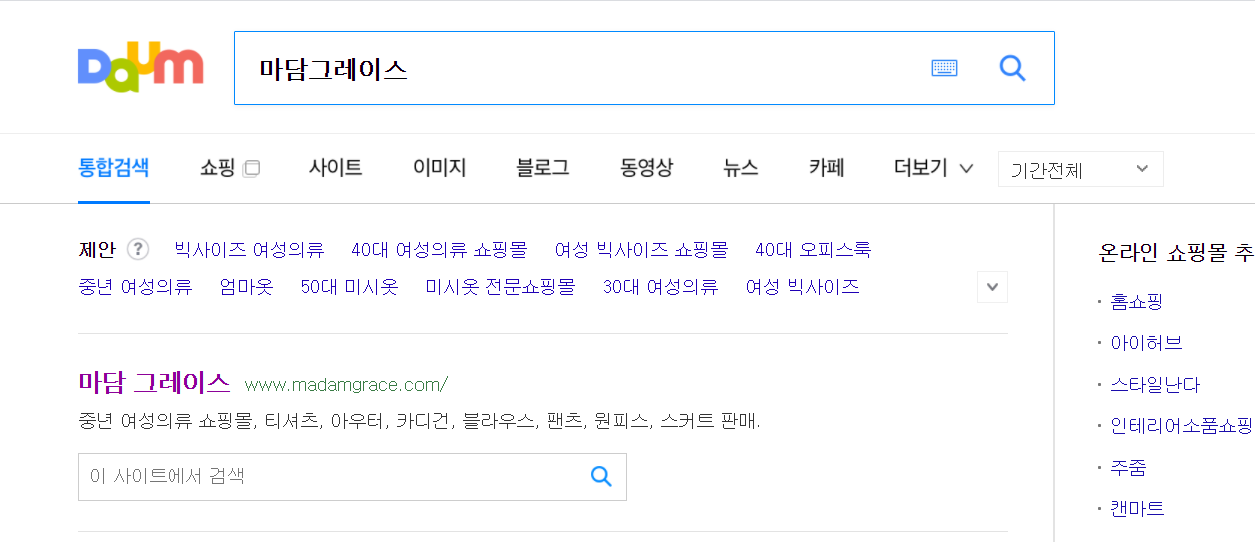Click suggestion 40대 여성의류 쇼핑몰
Screen dimensions: 1255x542
coord(439,249)
